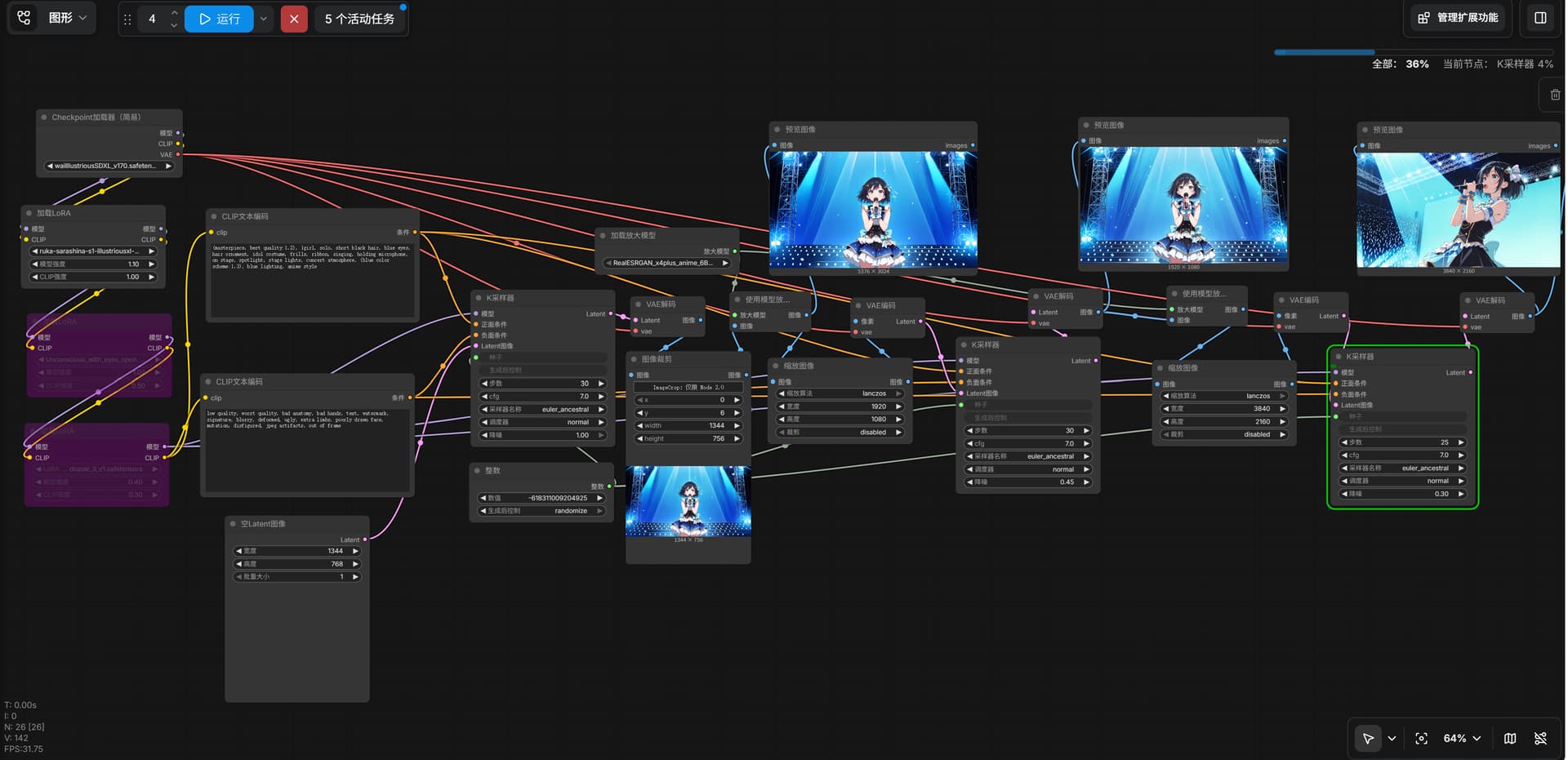Decrease 高度 768 in 空Latent图像 node
Screen dimensions: 1568x760
(238, 564)
